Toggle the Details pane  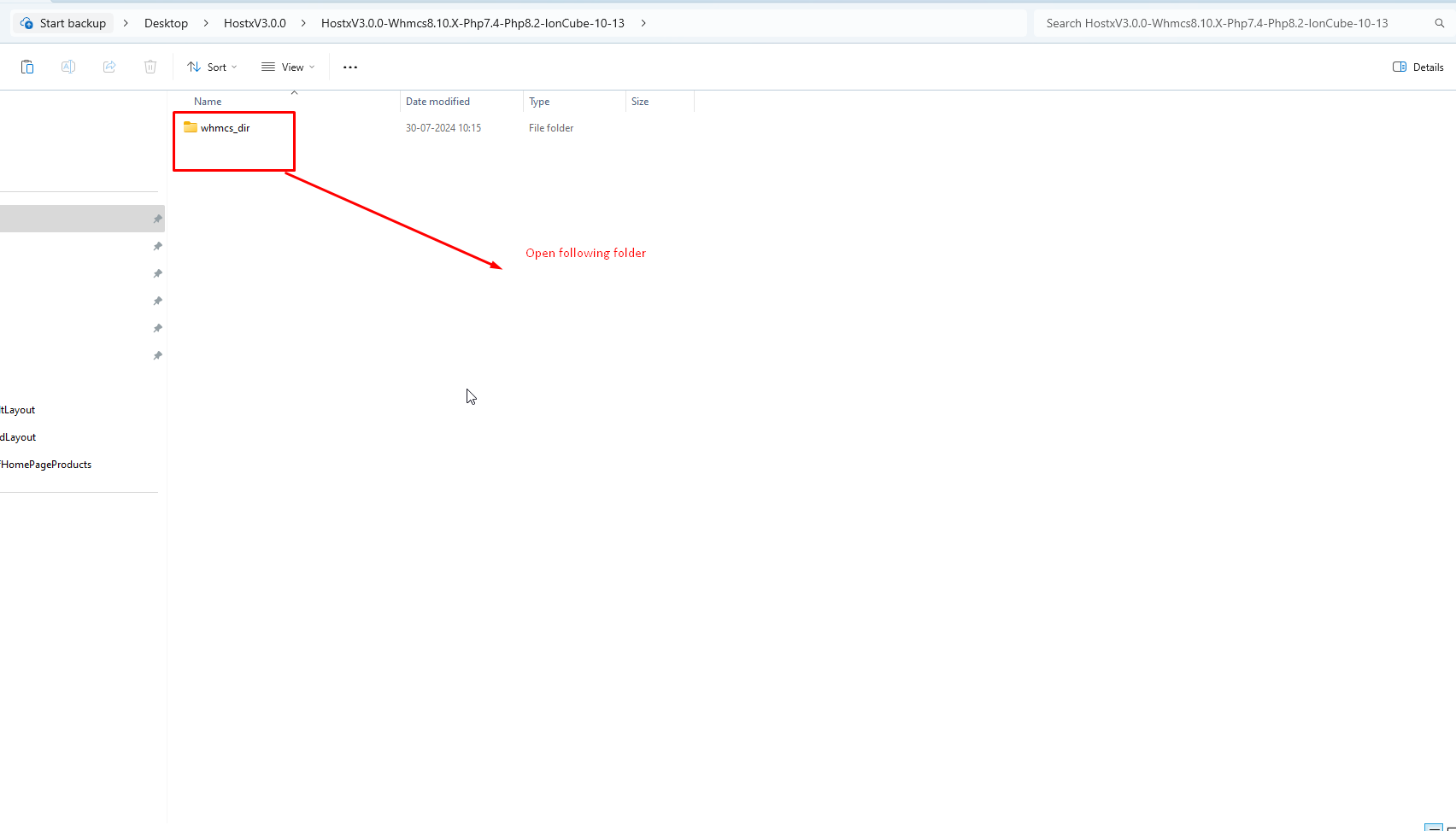[1418, 67]
